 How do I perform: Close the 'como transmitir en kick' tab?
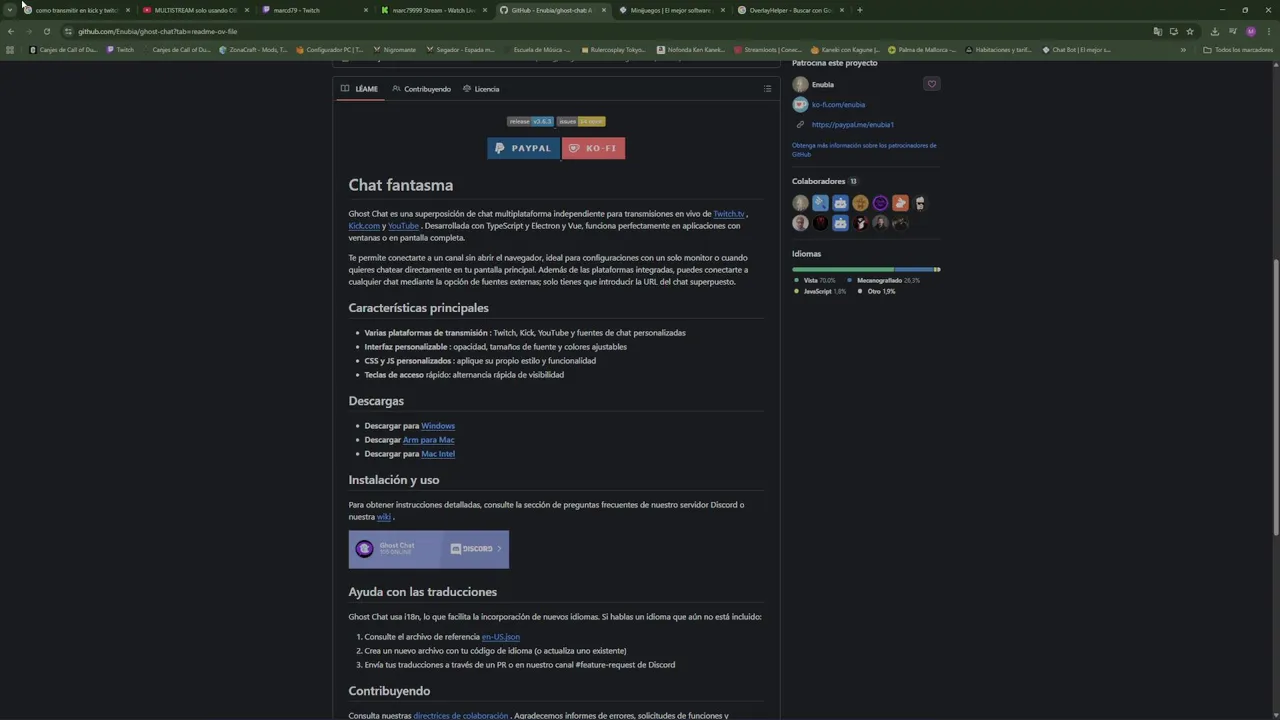tap(128, 10)
